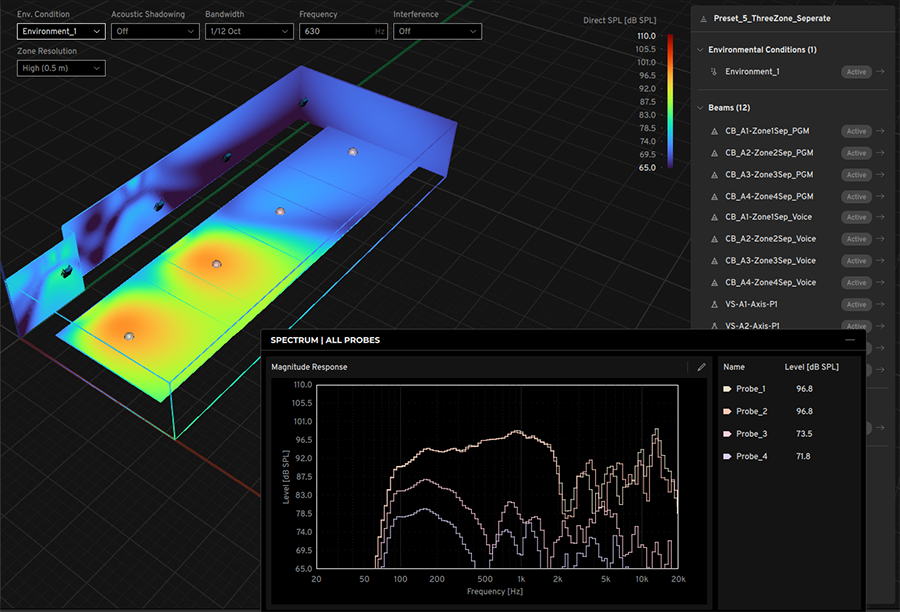900x612 pixels.
Task: Click the edit pencil icon in Magnitude Response
Action: [x=701, y=367]
